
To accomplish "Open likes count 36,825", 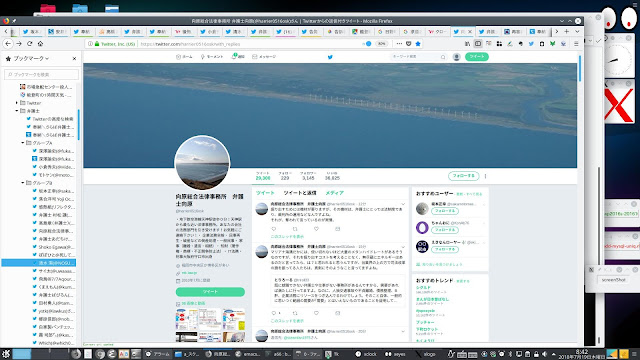I will coord(332,176).
